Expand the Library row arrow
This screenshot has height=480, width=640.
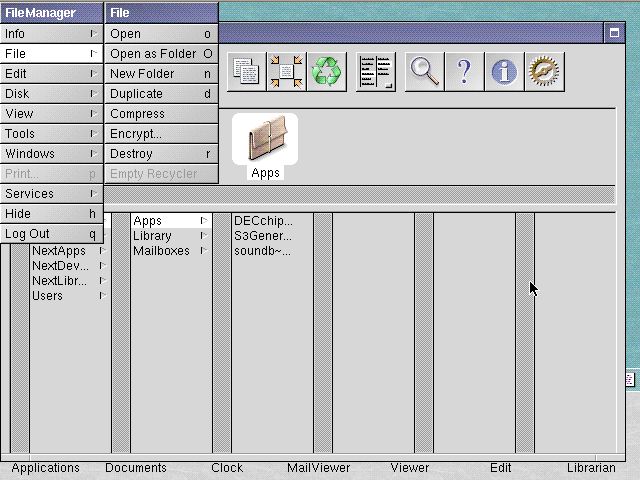[204, 236]
